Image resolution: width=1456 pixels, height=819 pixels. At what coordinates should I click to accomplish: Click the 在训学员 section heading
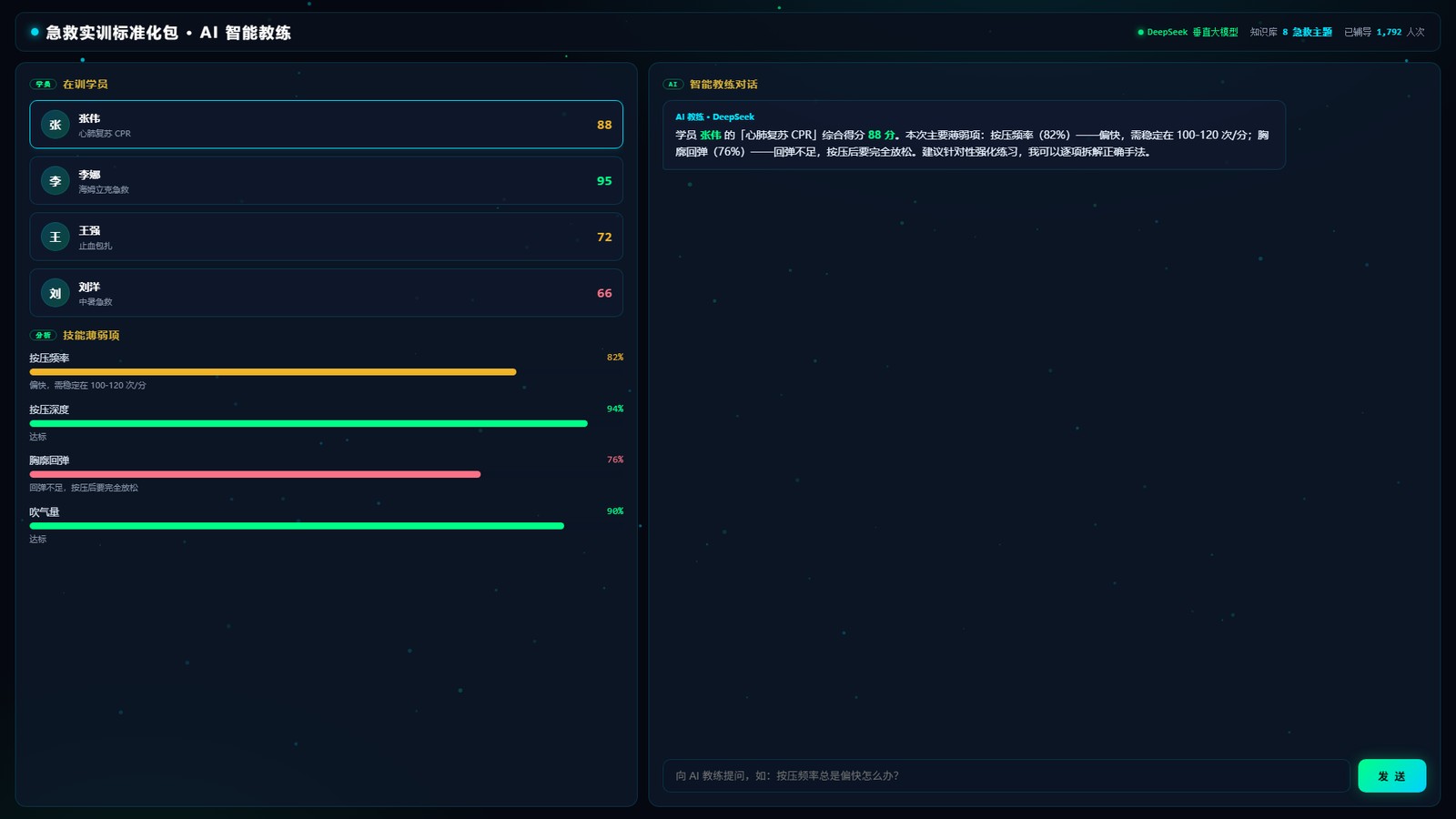tap(85, 84)
